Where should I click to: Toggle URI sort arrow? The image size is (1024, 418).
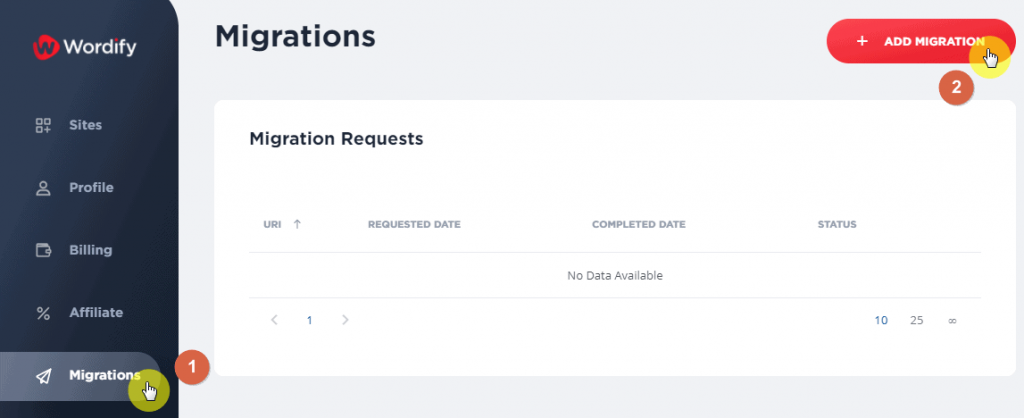point(297,224)
